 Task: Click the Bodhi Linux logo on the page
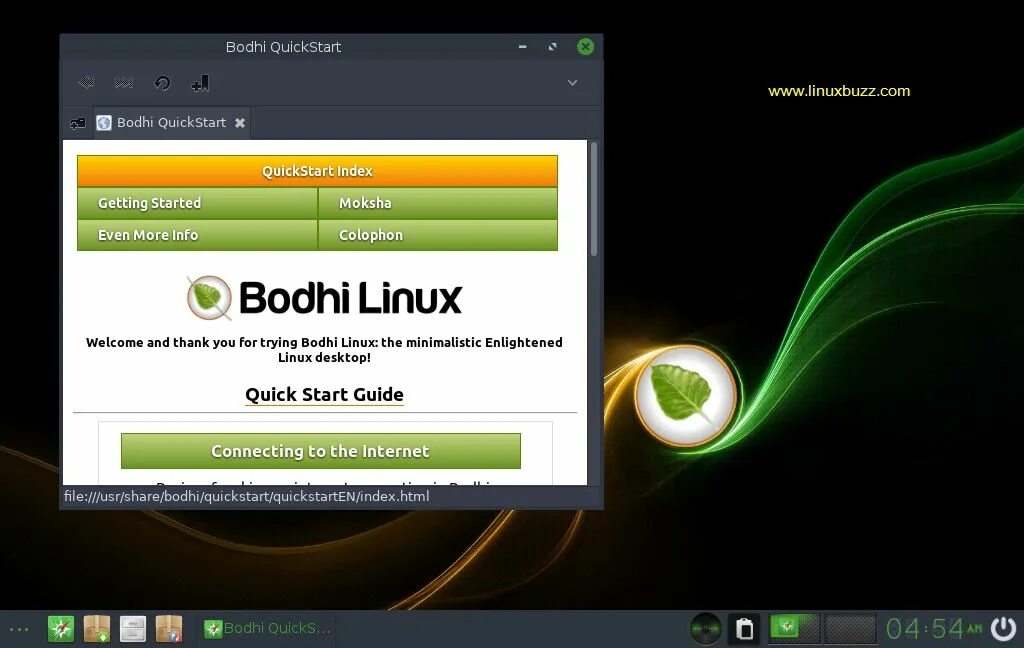pos(324,298)
